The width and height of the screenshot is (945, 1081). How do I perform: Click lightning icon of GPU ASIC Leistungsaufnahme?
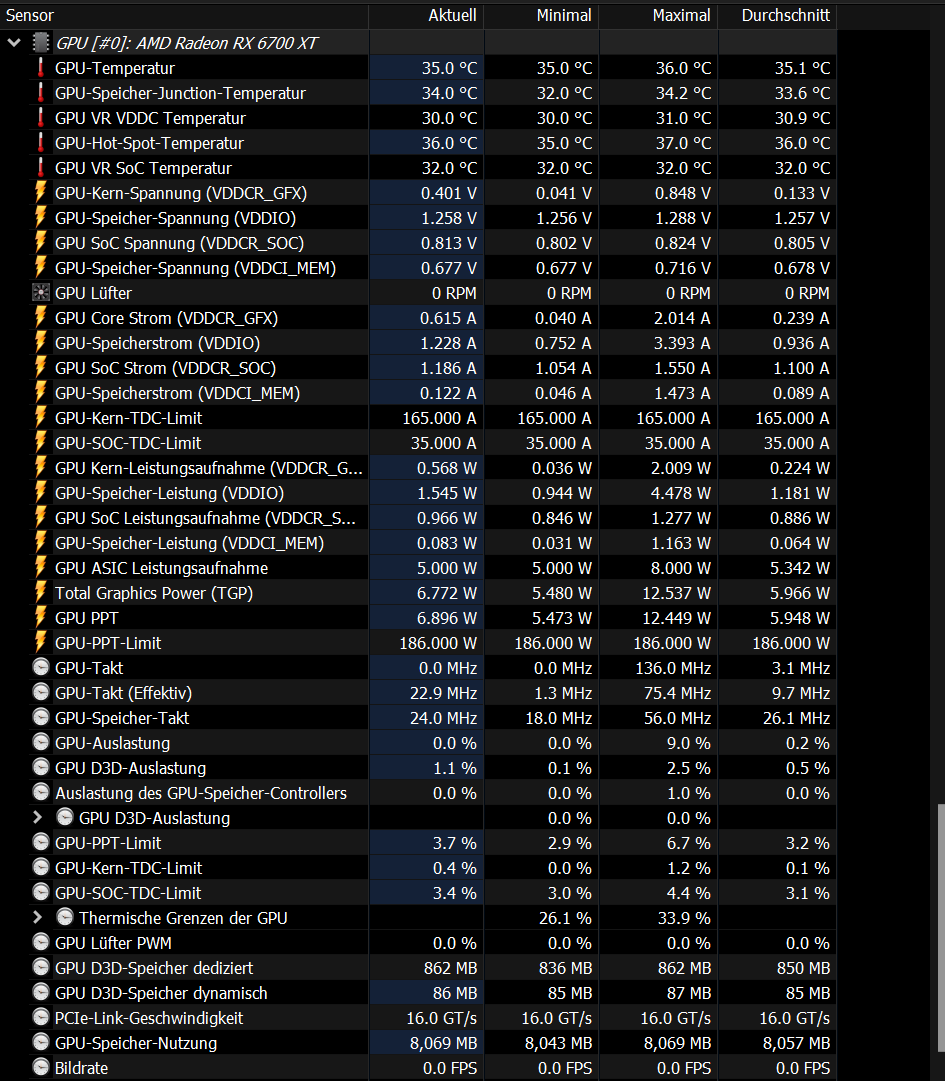[41, 568]
